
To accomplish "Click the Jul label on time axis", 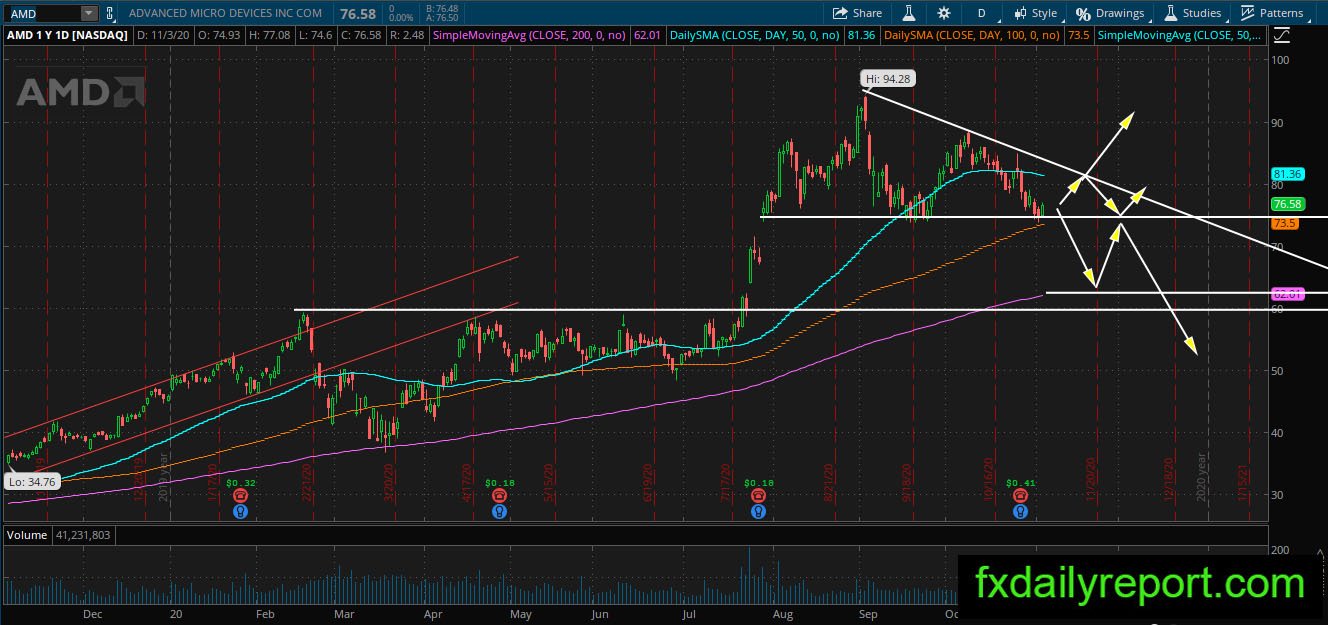I will (688, 615).
